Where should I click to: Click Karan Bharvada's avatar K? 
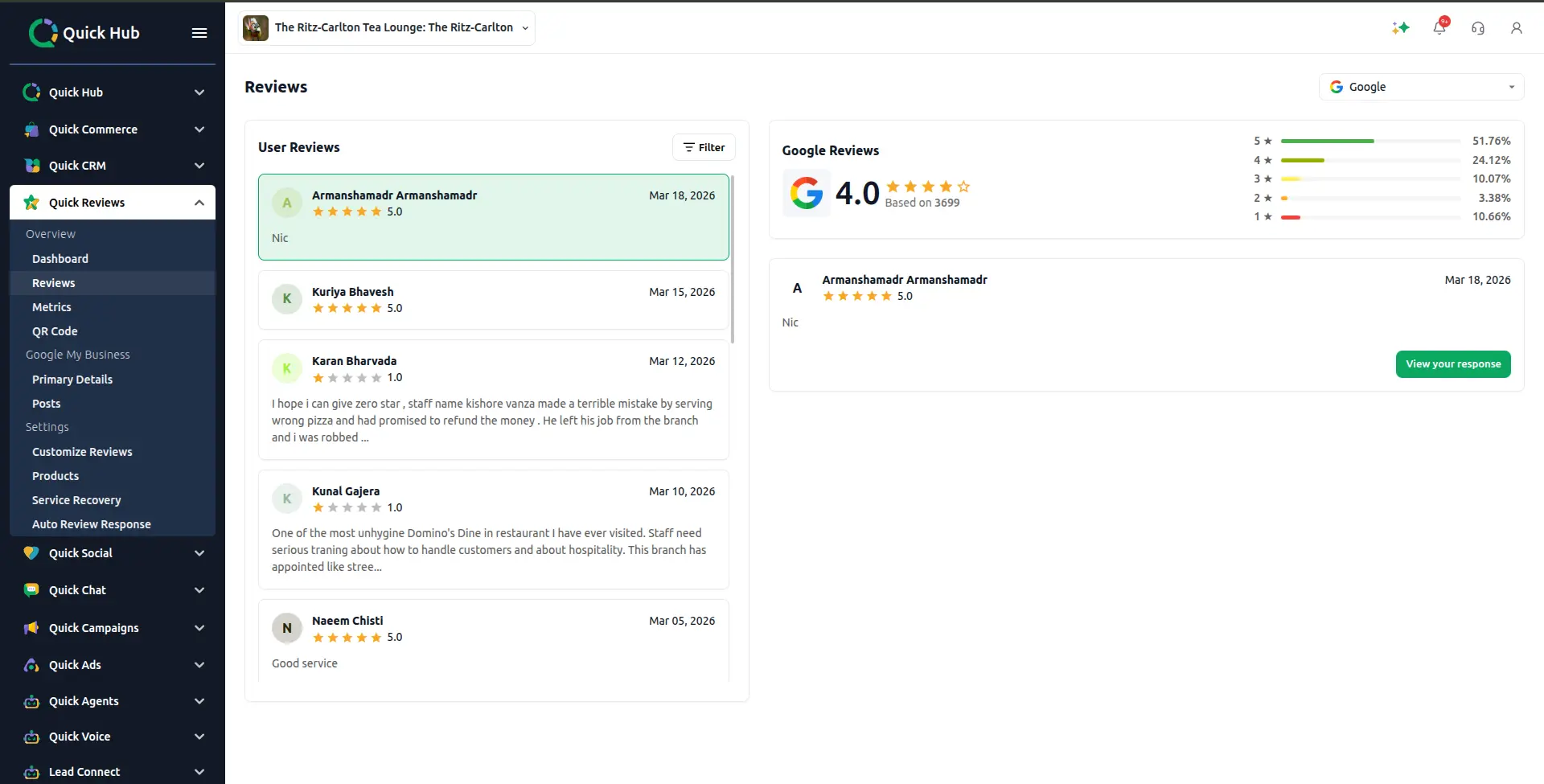click(287, 368)
